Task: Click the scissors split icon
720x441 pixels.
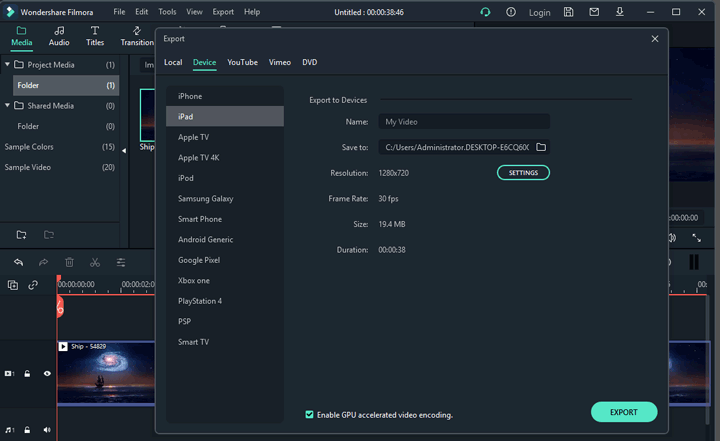Action: pyautogui.click(x=95, y=263)
